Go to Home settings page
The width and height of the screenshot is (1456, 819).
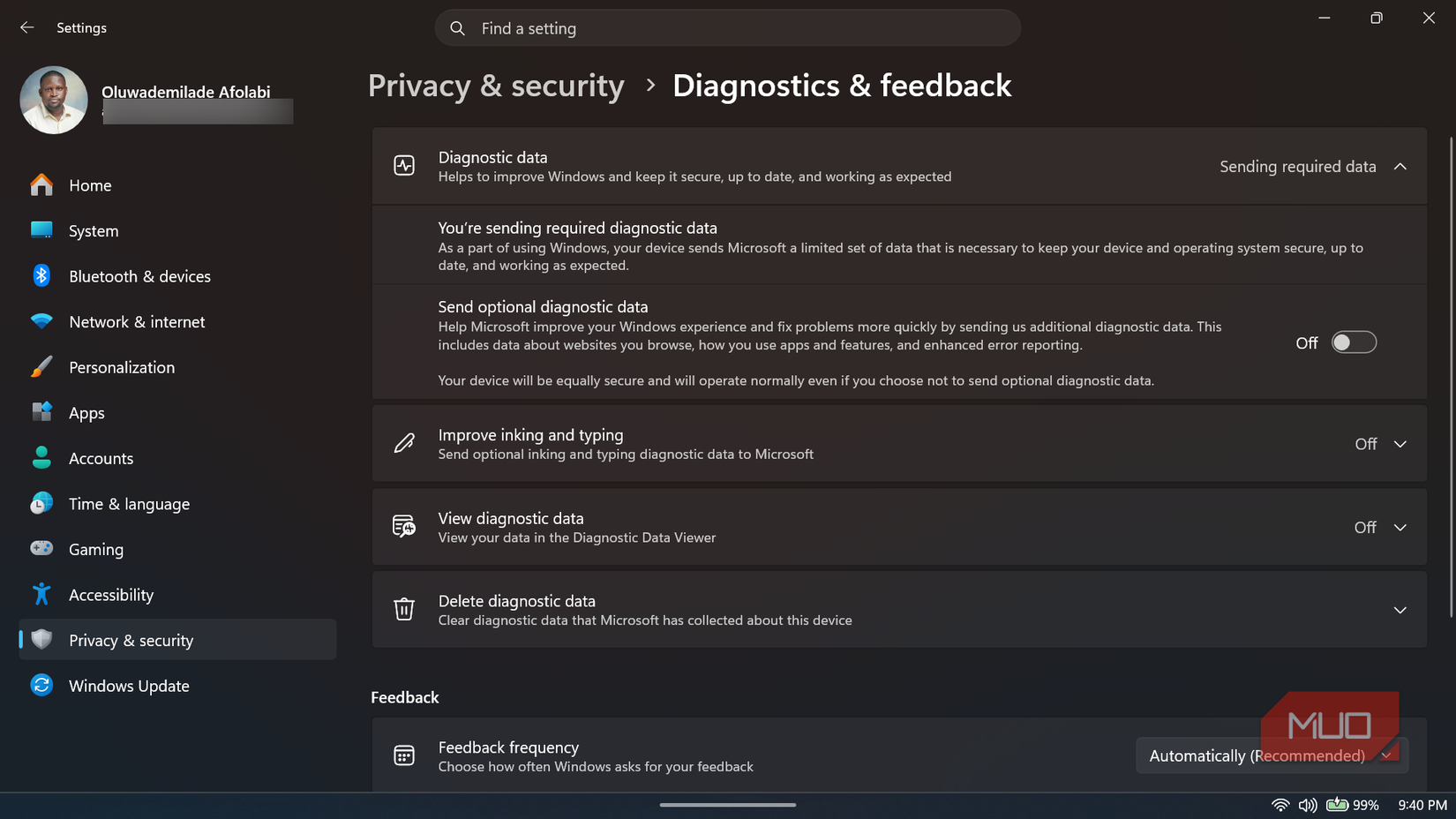click(x=177, y=185)
